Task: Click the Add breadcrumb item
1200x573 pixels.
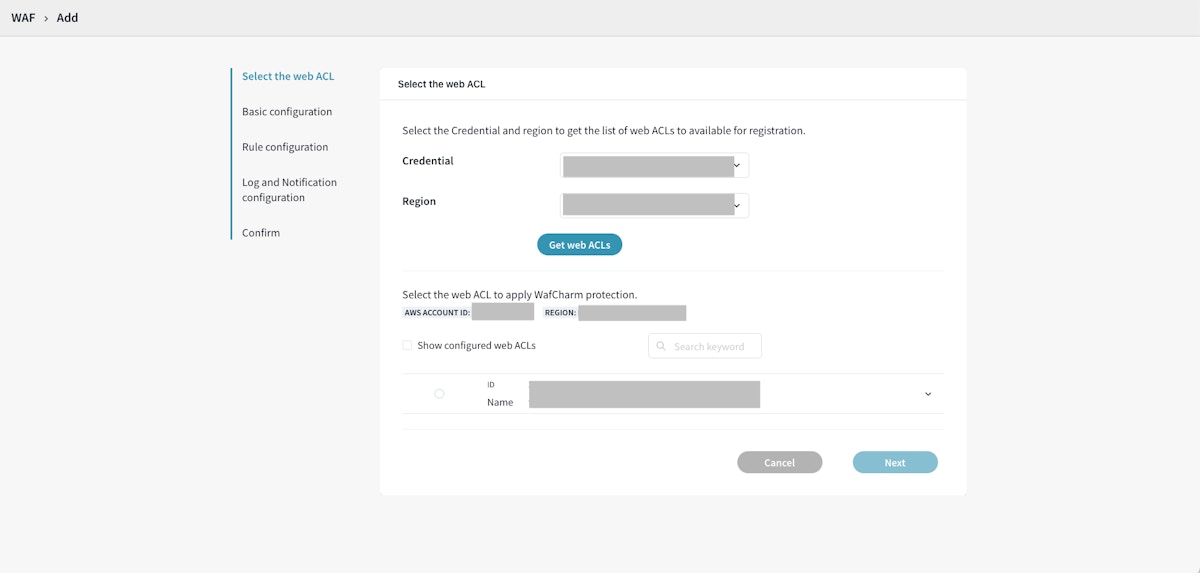Action: pyautogui.click(x=67, y=18)
